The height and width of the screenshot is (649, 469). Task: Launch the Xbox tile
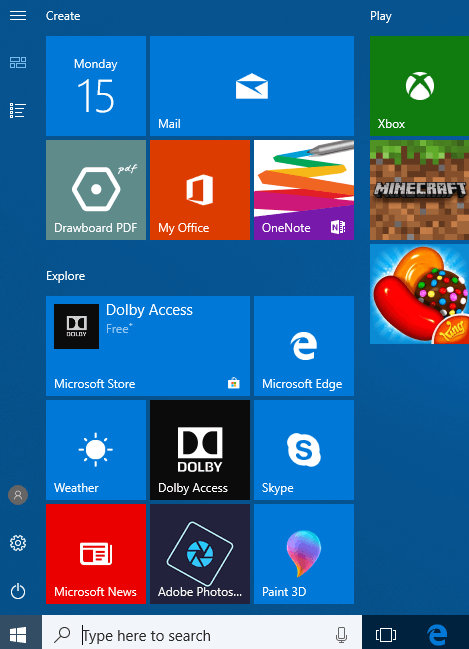click(419, 86)
